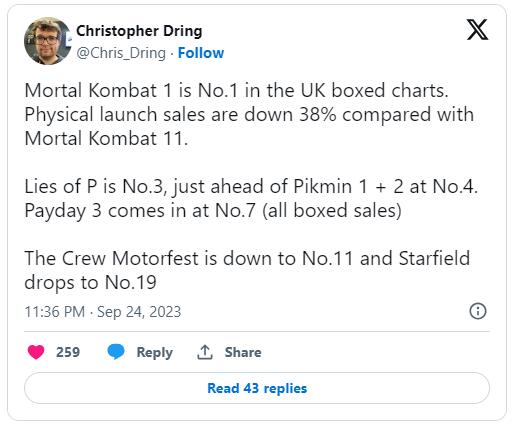The width and height of the screenshot is (513, 427).
Task: Click the Lies of P is No.3 line
Action: click(251, 186)
